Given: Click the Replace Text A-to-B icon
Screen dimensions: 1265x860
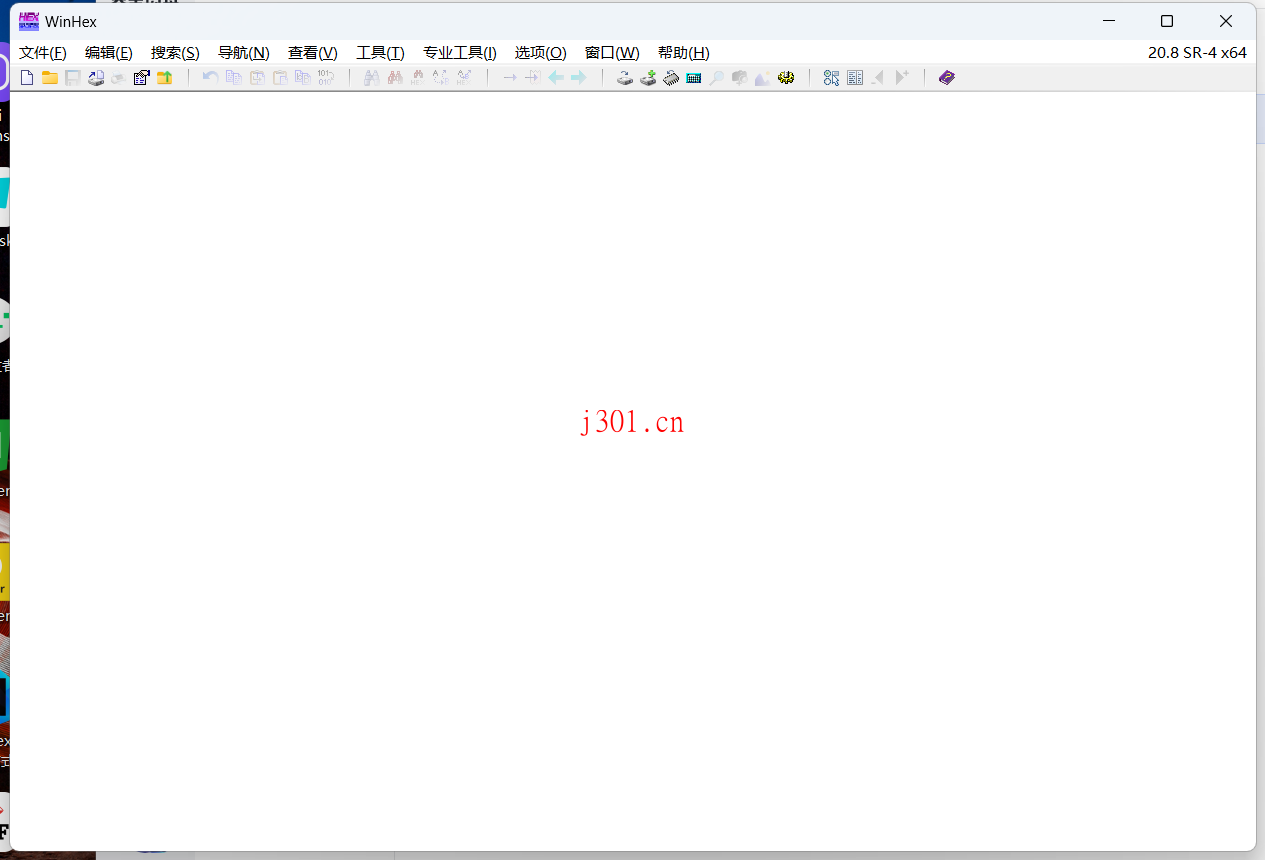Looking at the screenshot, I should (x=440, y=78).
